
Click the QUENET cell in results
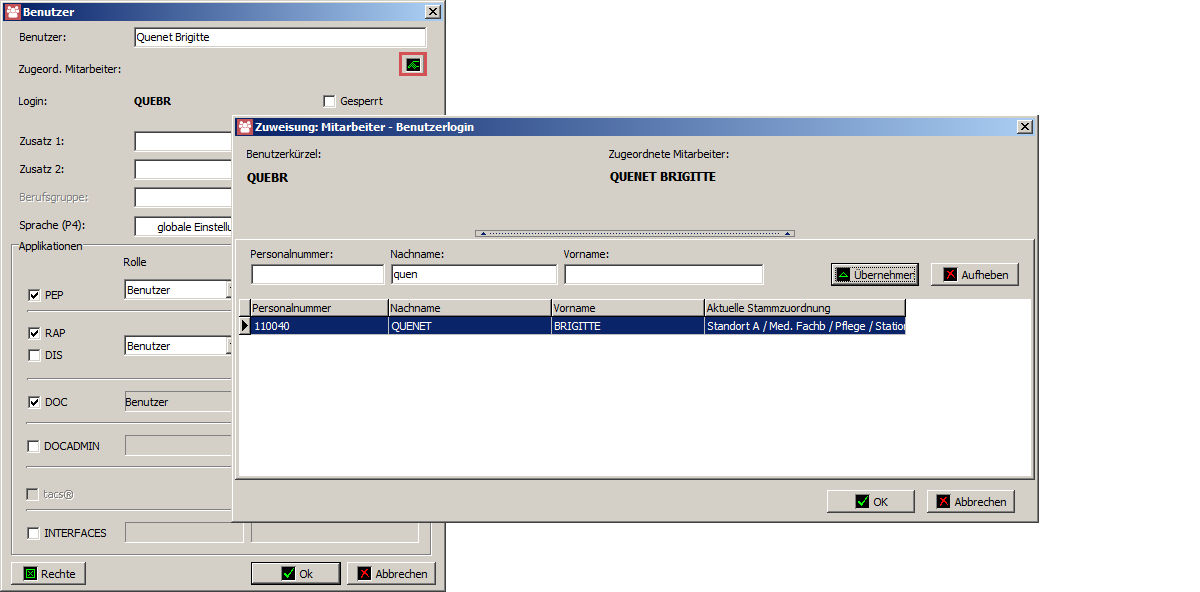[x=470, y=326]
